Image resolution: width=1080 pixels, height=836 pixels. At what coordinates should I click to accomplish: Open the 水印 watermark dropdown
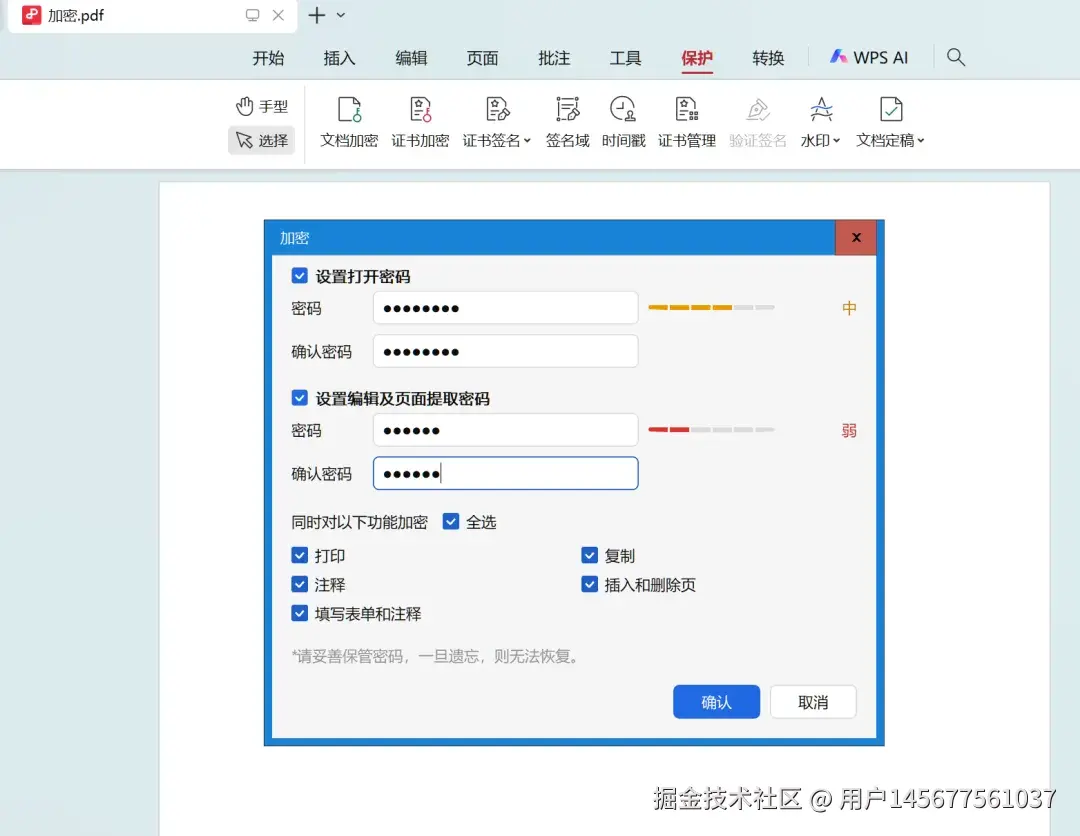[820, 122]
